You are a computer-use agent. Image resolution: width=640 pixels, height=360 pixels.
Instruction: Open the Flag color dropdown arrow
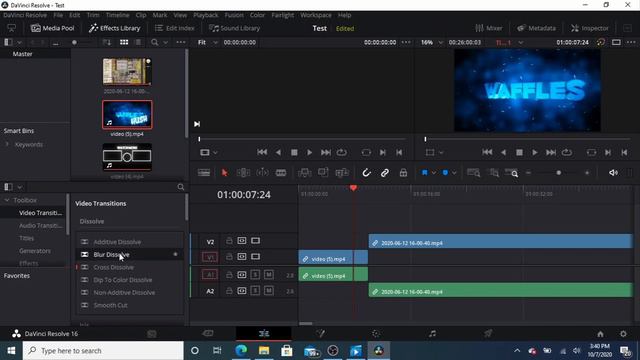(x=433, y=173)
